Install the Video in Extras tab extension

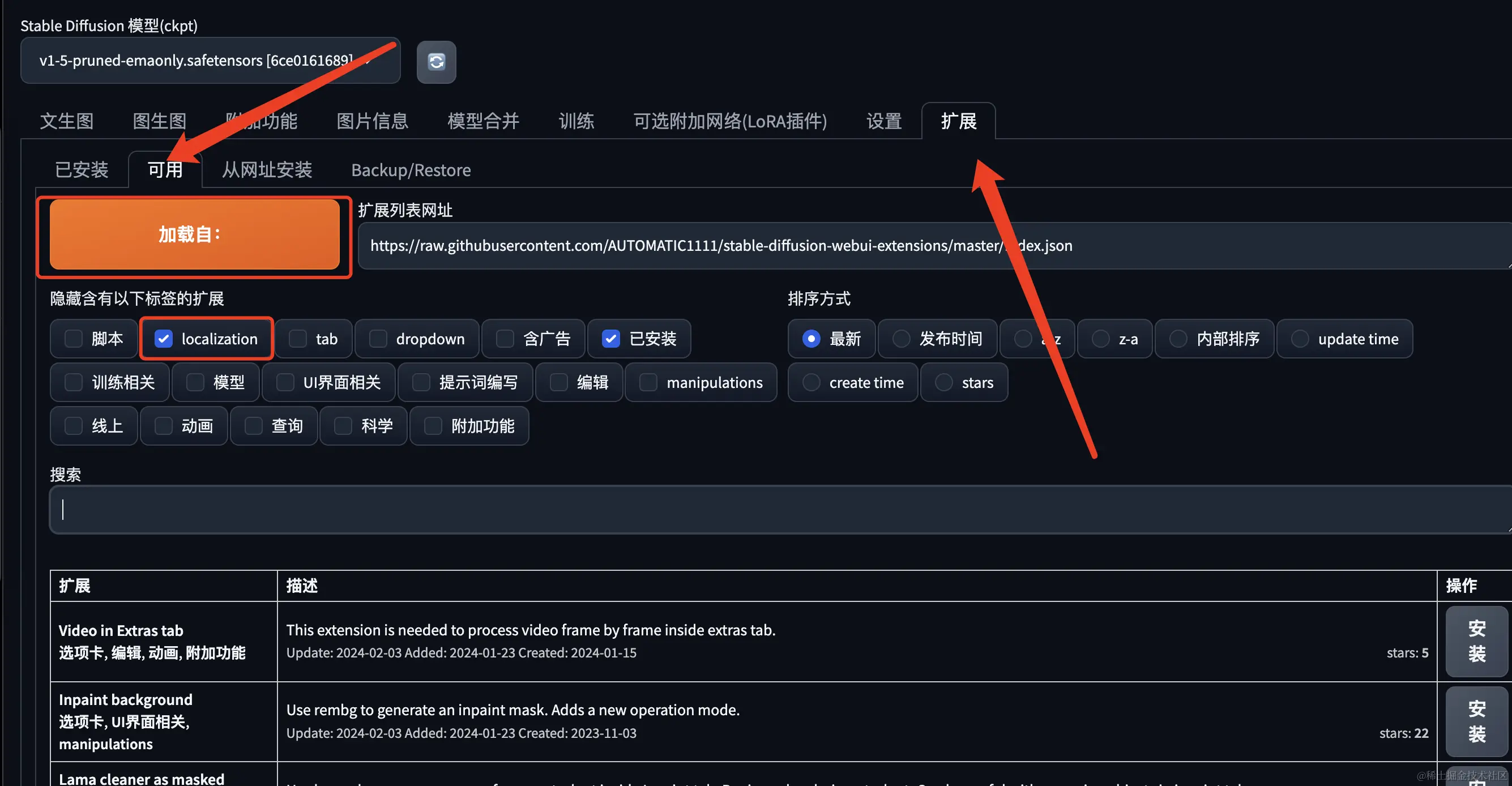pyautogui.click(x=1476, y=641)
